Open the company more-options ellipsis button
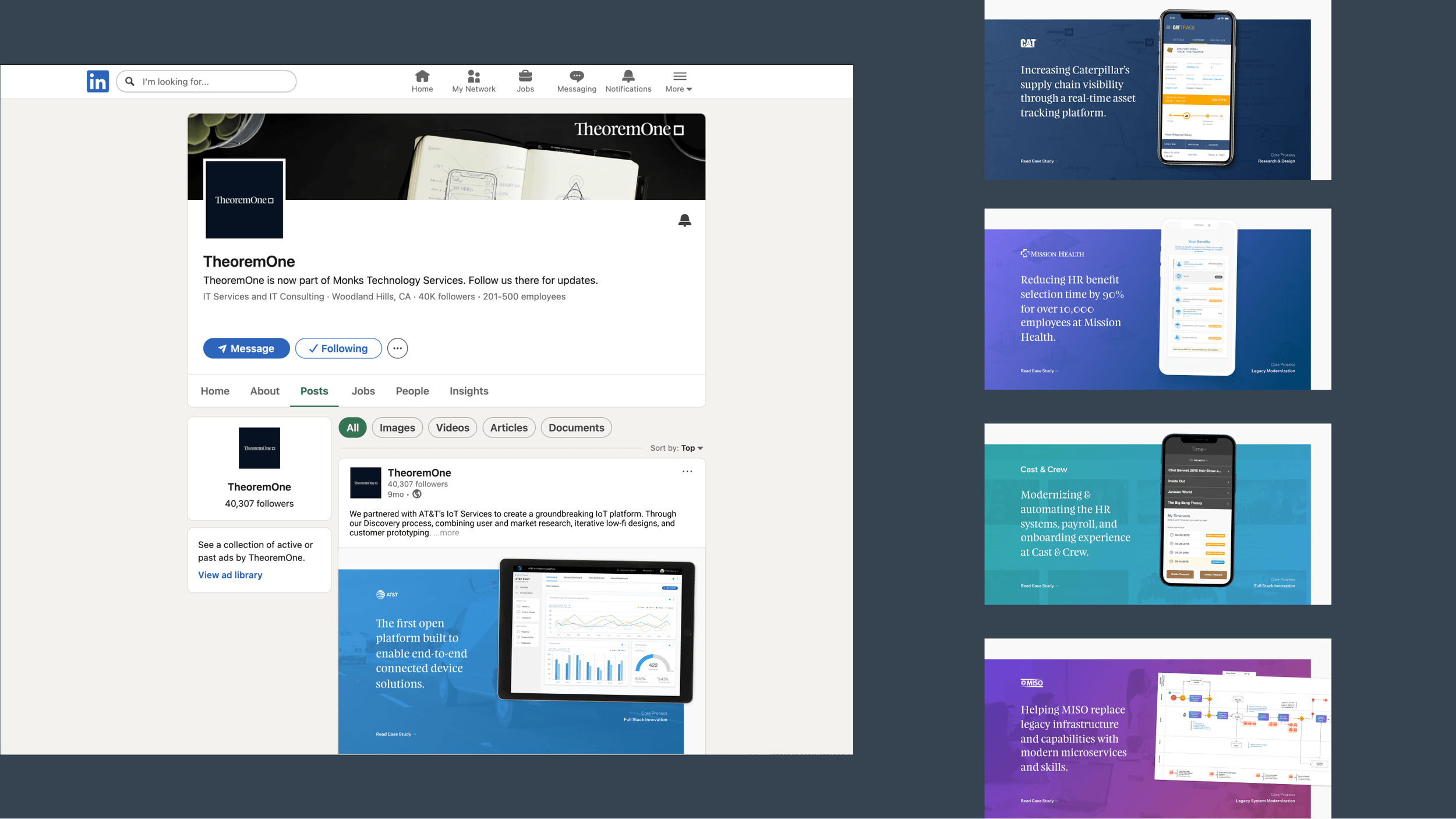 point(398,348)
